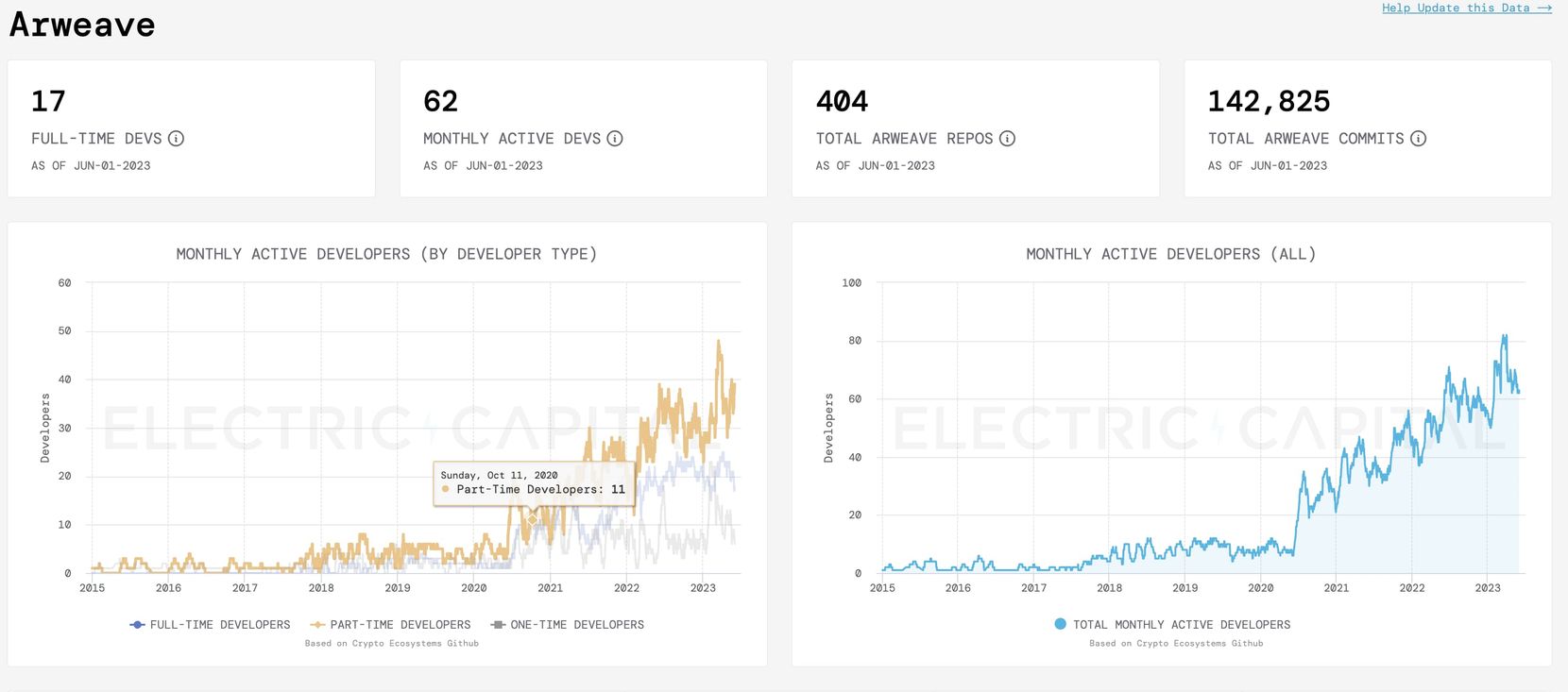Click Monthly Active Developers (All) chart title
Screen dimensions: 1568x692
click(x=1171, y=254)
